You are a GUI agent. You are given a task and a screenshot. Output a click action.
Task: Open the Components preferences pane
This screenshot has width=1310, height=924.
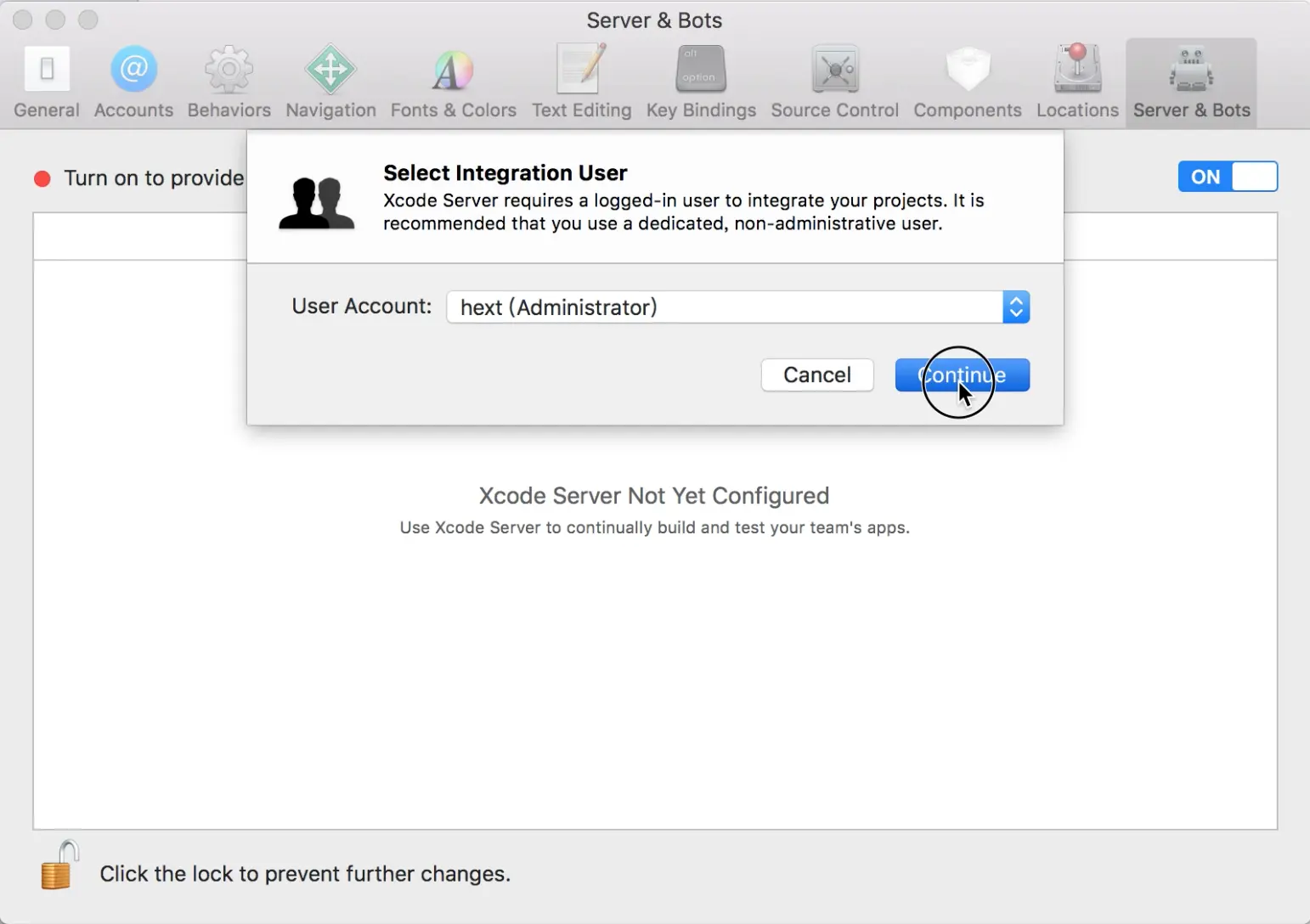[x=968, y=82]
